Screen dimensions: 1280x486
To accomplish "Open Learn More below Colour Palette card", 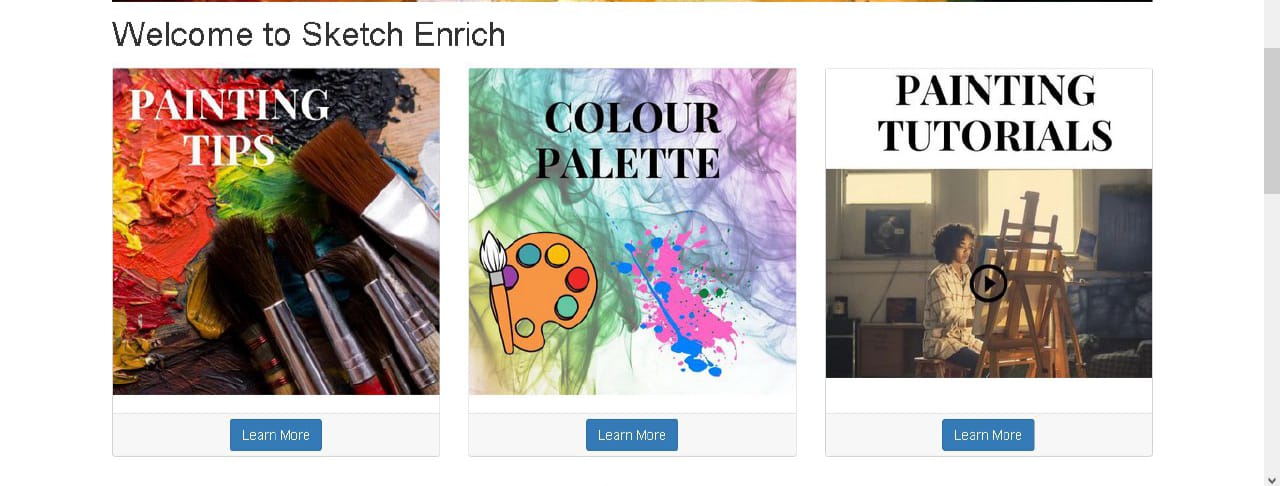I will (x=632, y=435).
